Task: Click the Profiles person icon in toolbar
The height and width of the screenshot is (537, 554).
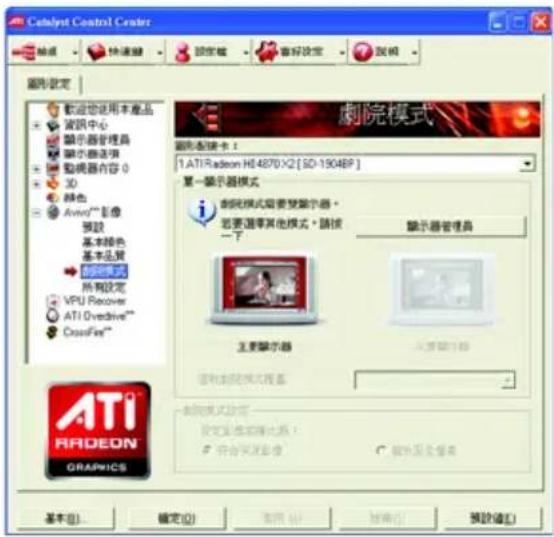Action: pos(183,52)
